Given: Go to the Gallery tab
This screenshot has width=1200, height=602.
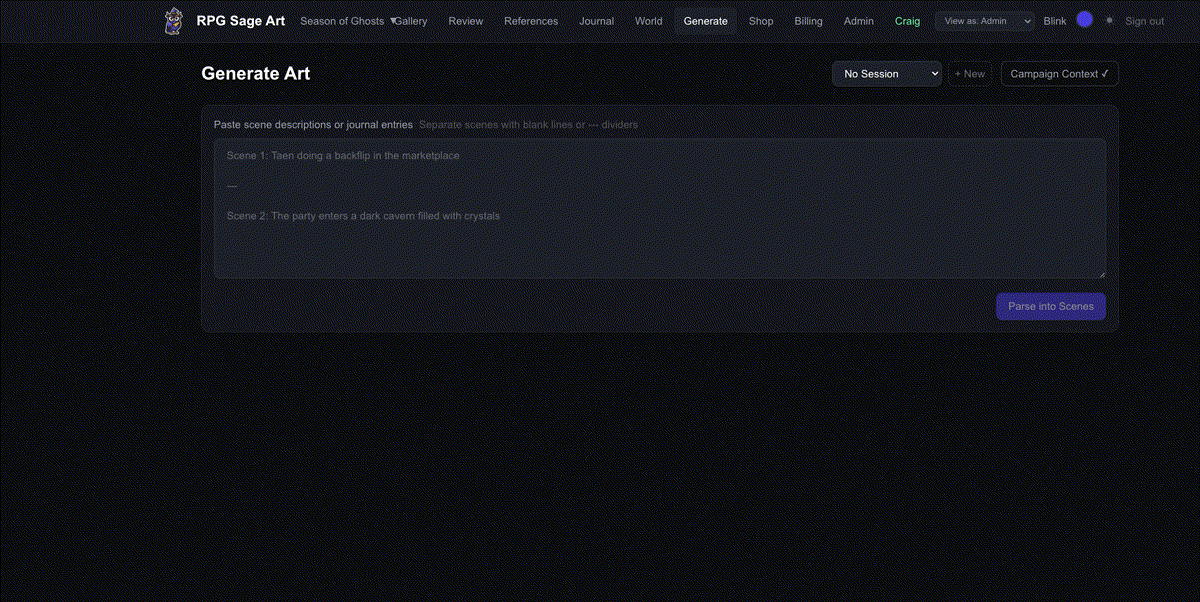Looking at the screenshot, I should coord(411,21).
